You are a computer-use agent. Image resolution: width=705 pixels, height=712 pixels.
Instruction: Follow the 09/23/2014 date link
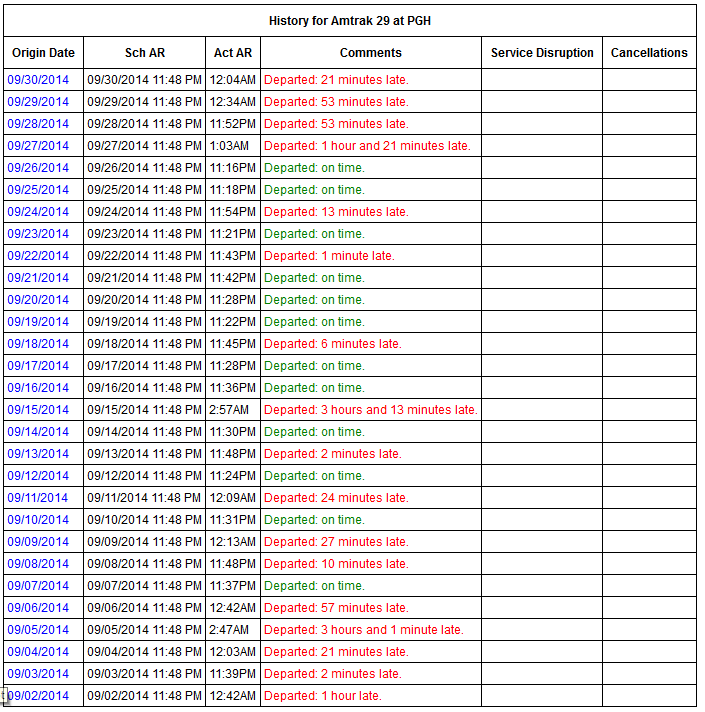38,234
